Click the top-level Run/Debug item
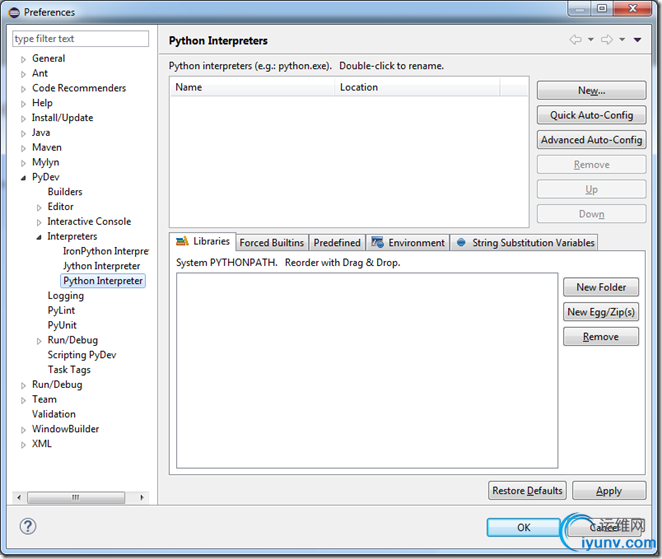The image size is (662, 559). (57, 385)
